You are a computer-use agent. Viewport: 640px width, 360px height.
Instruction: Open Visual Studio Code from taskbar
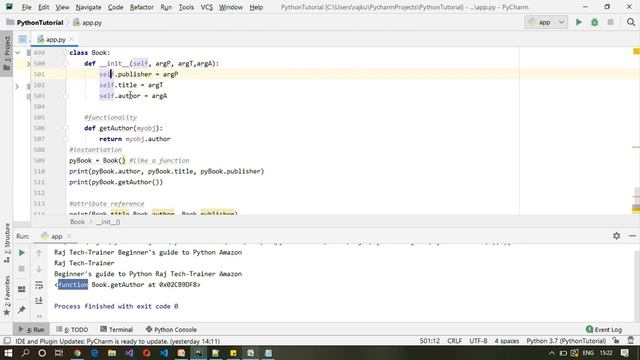click(x=164, y=353)
